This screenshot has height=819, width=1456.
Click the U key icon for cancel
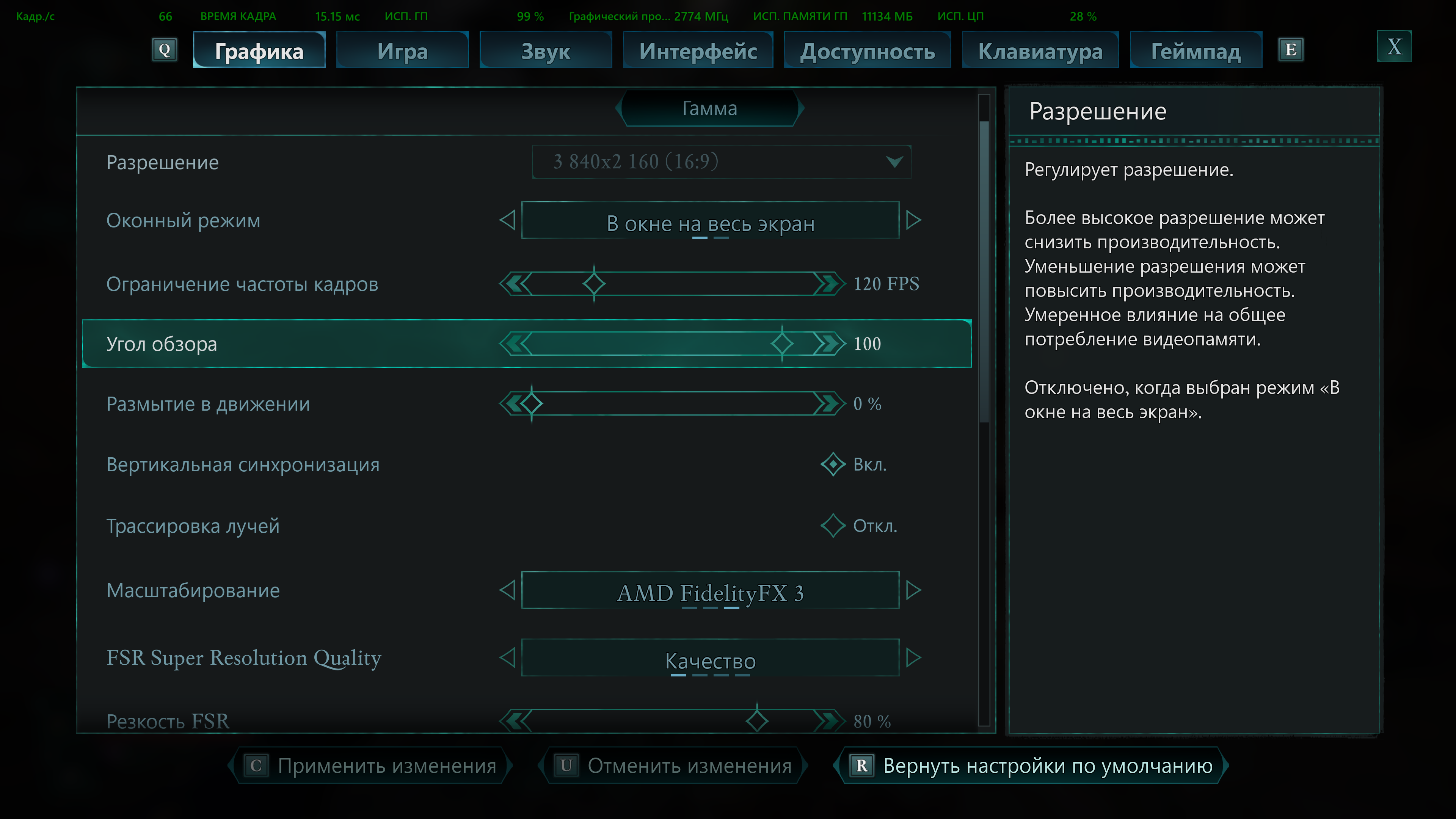coord(566,766)
